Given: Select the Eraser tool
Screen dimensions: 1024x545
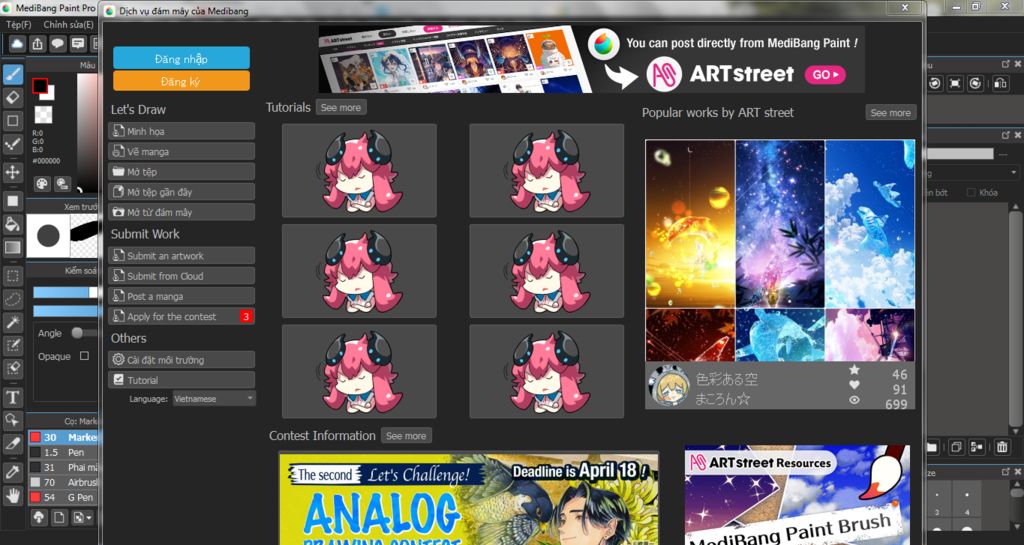Looking at the screenshot, I should pos(13,98).
